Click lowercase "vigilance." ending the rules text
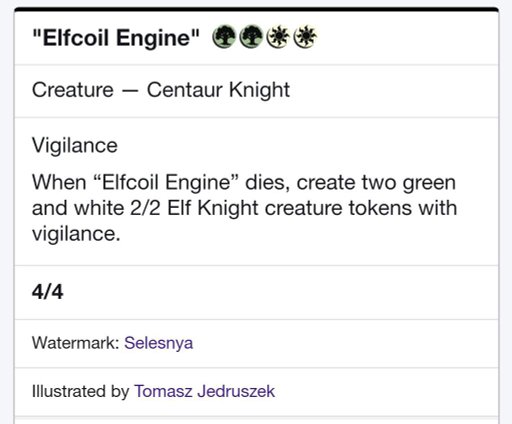This screenshot has height=424, width=512. point(76,234)
